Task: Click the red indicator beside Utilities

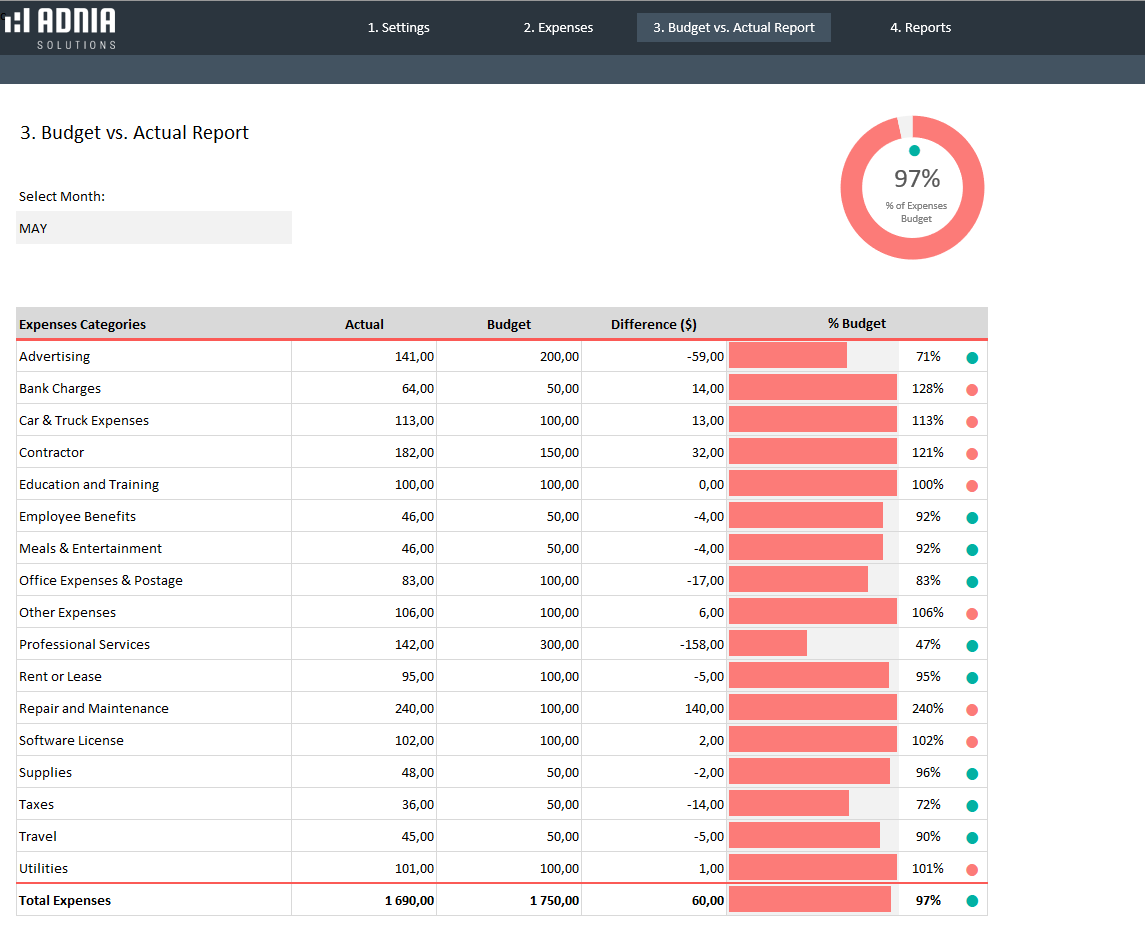Action: pyautogui.click(x=971, y=868)
